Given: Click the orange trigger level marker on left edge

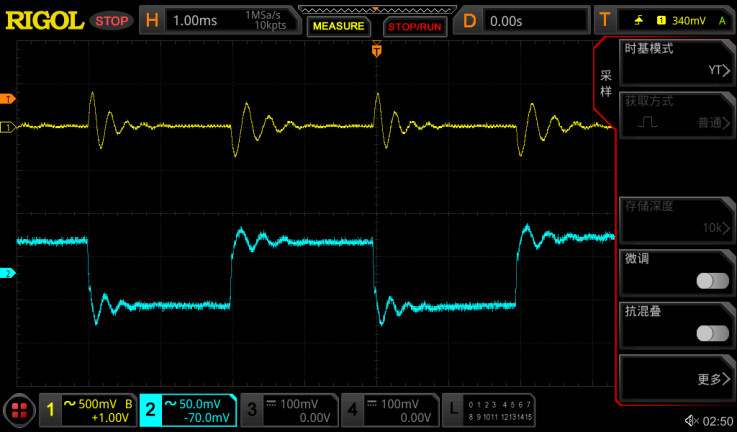Looking at the screenshot, I should (x=8, y=99).
